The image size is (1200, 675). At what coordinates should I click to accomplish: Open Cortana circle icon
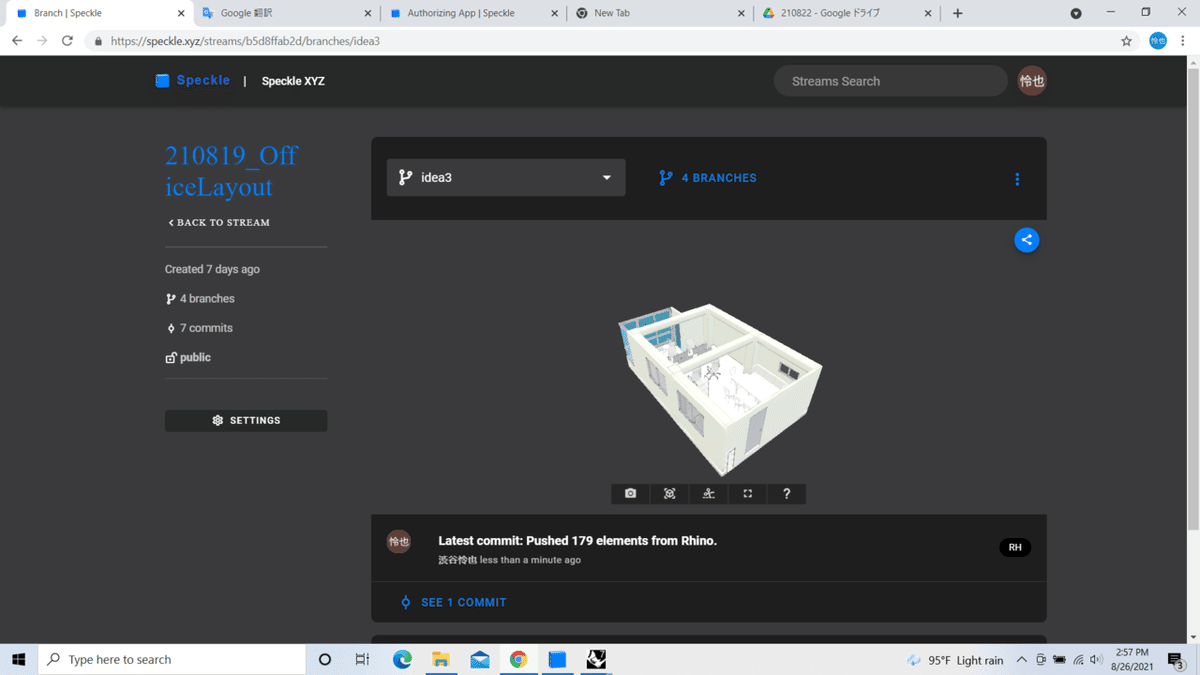click(324, 659)
